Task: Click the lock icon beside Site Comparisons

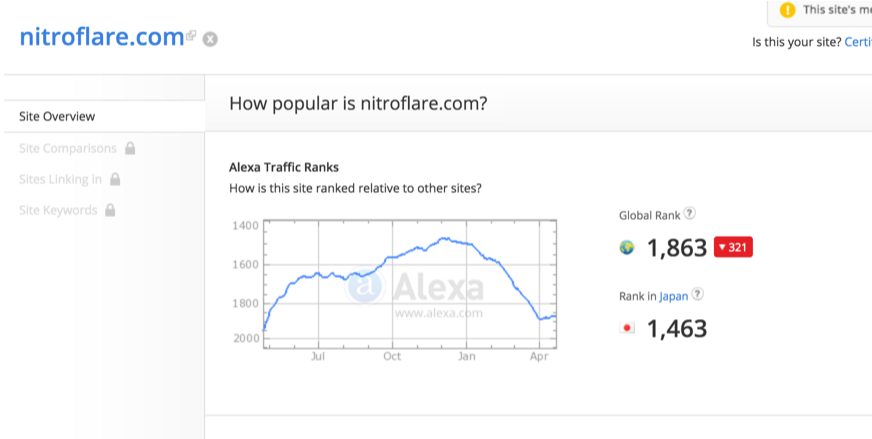Action: pyautogui.click(x=130, y=148)
